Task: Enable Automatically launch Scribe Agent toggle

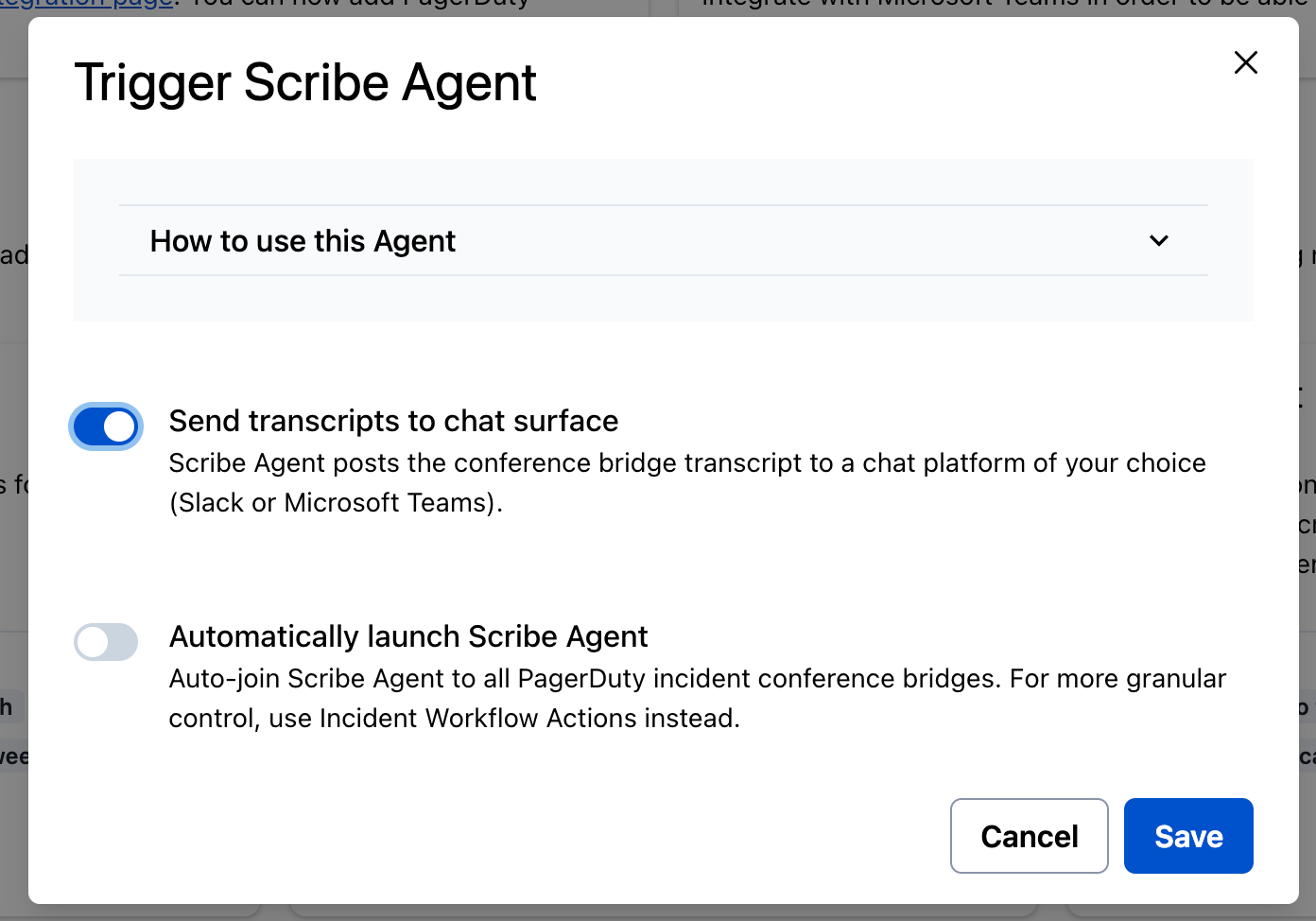Action: [106, 642]
